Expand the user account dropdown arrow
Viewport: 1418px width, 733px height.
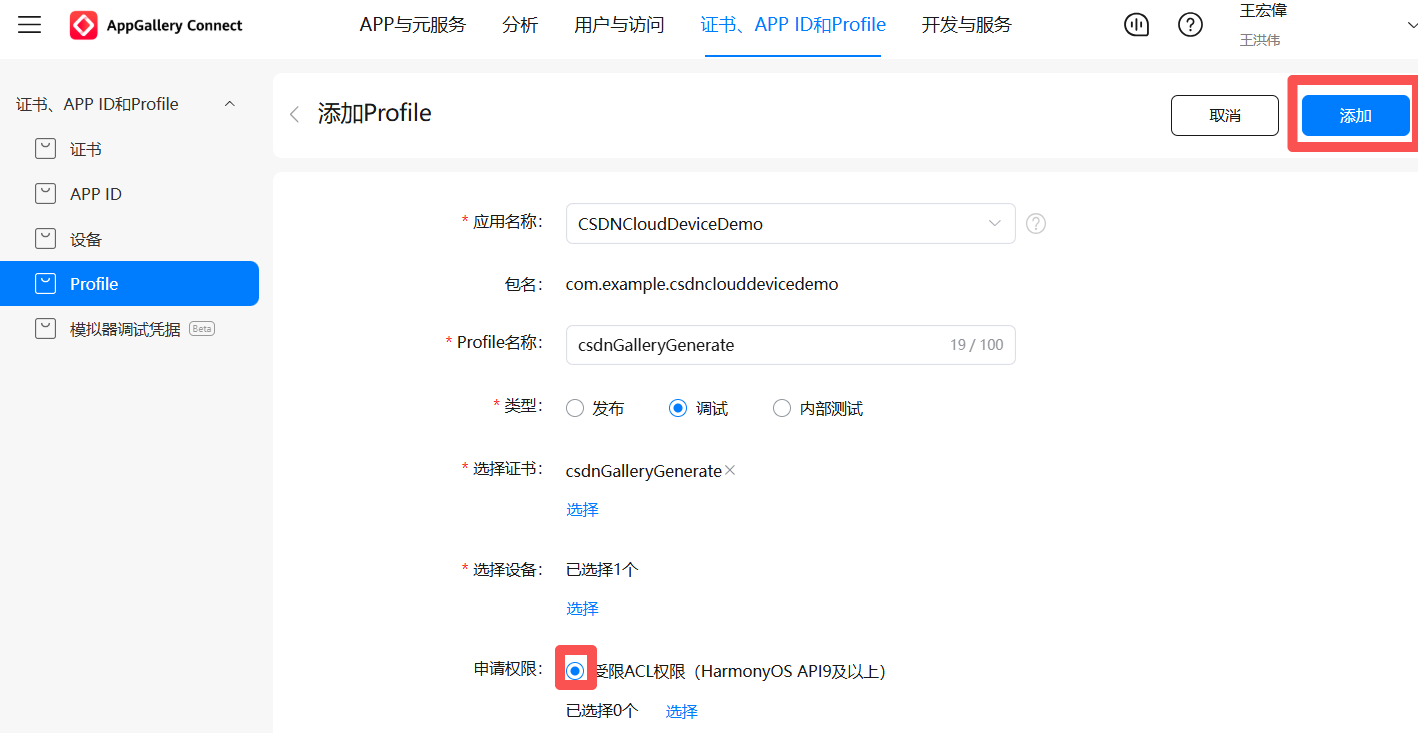click(1412, 26)
